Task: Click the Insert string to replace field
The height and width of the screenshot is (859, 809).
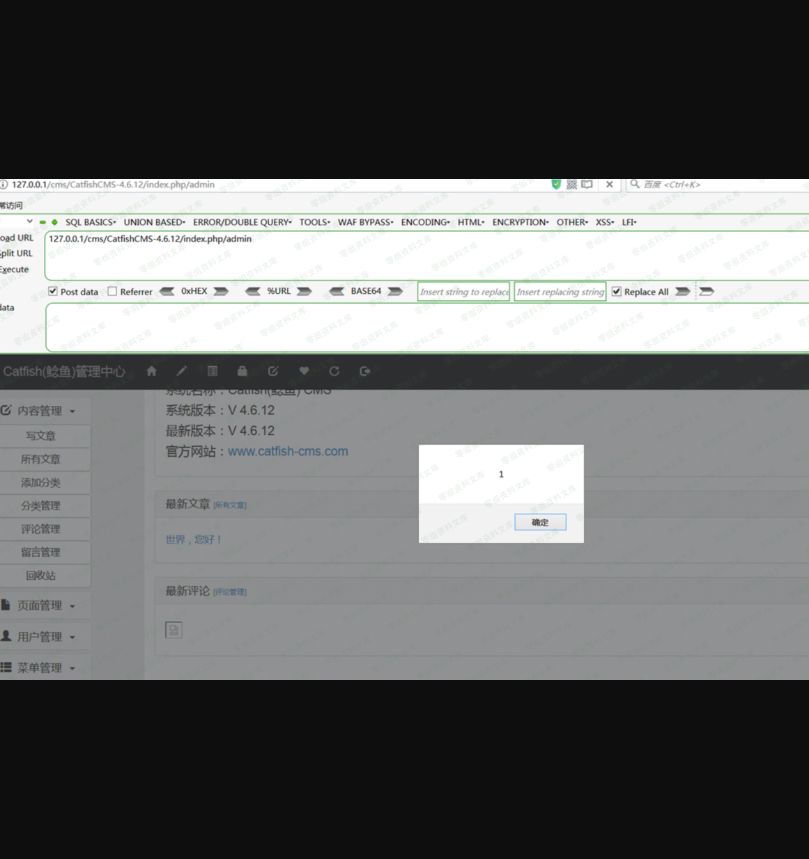Action: (464, 292)
